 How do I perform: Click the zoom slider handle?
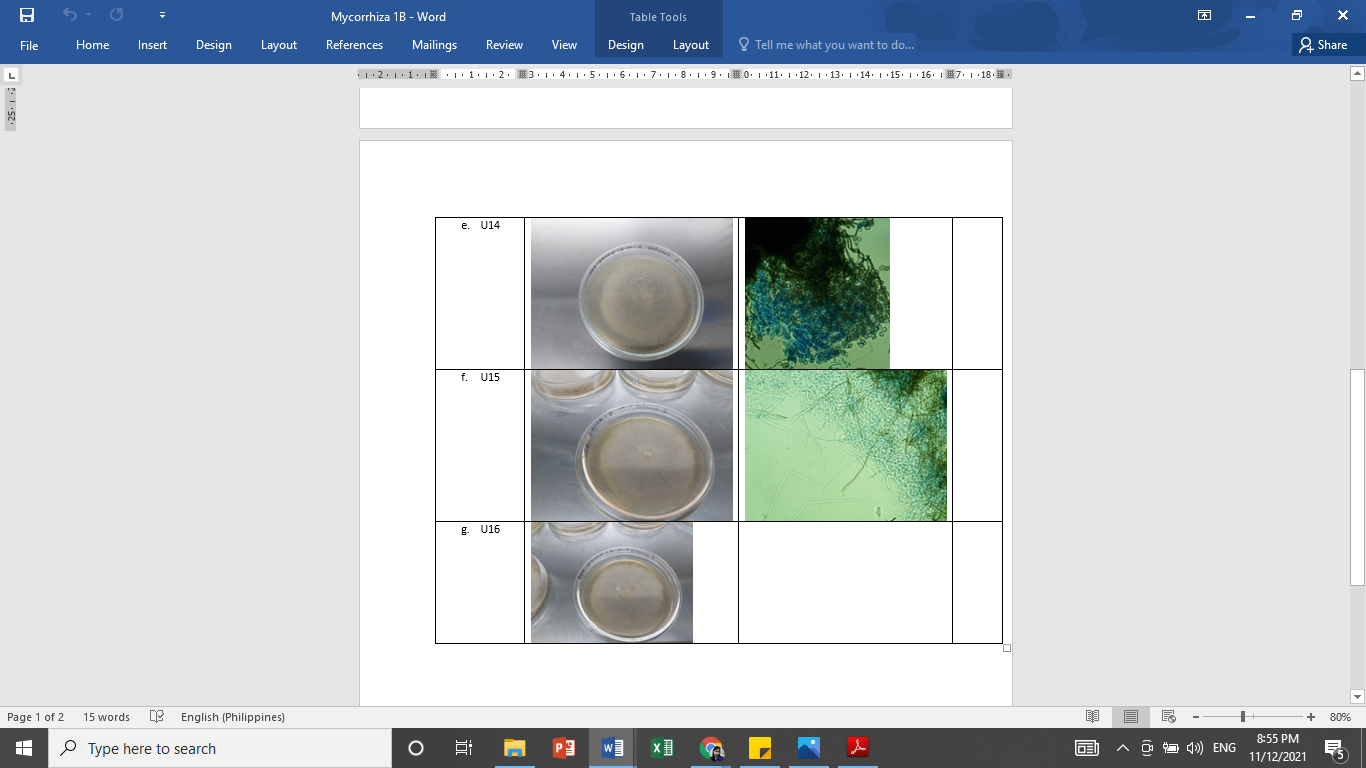coord(1243,717)
